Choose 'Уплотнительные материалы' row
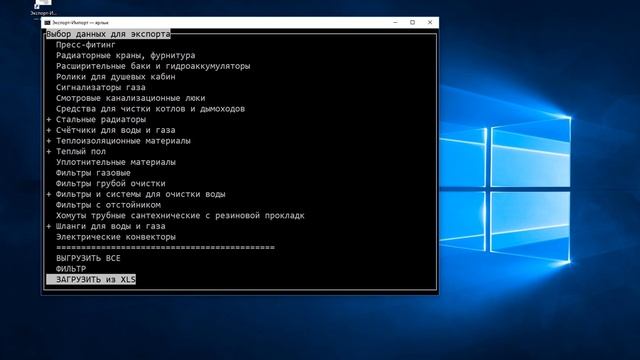This screenshot has width=640, height=360. click(x=116, y=162)
